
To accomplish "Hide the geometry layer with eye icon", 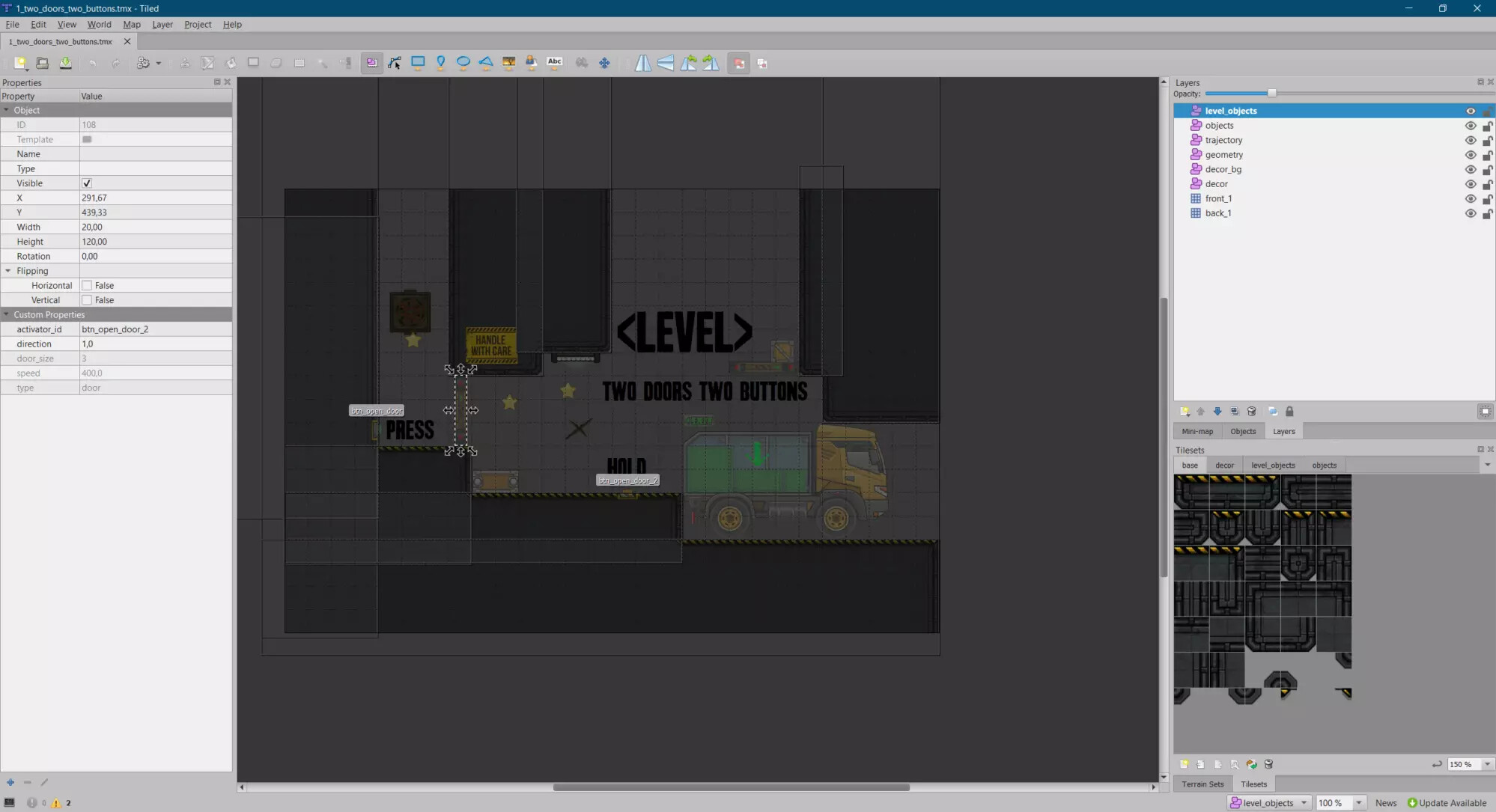I will click(x=1470, y=155).
